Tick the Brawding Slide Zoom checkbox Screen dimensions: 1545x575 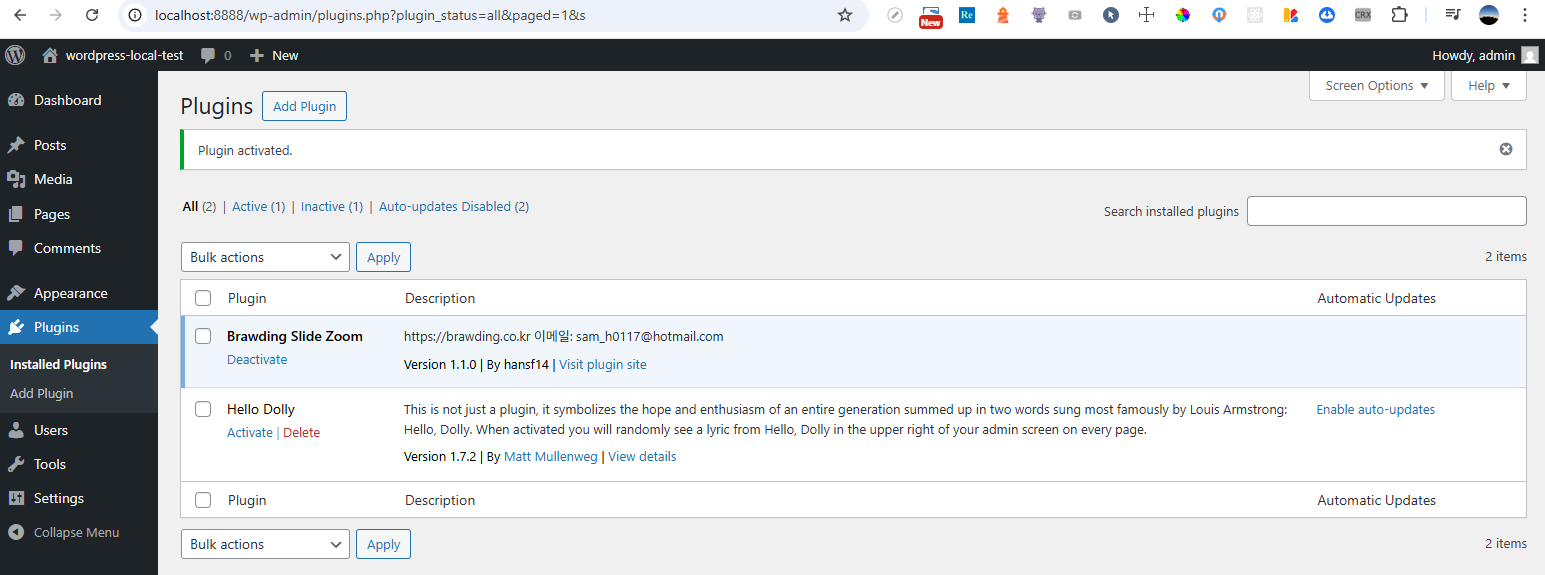(203, 336)
